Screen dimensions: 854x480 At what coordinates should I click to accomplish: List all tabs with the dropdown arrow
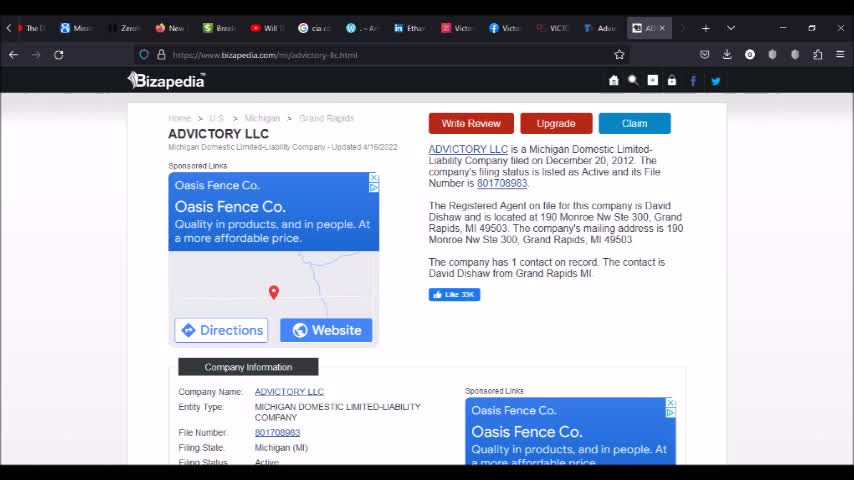[x=731, y=28]
